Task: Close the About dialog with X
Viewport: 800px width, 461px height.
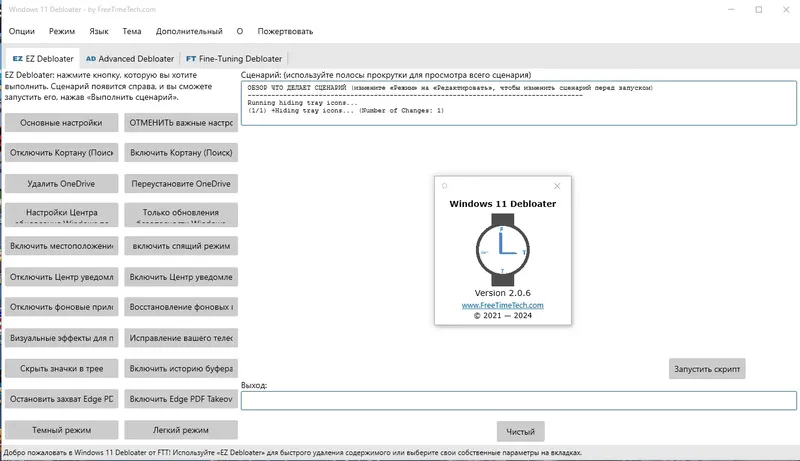Action: 557,186
